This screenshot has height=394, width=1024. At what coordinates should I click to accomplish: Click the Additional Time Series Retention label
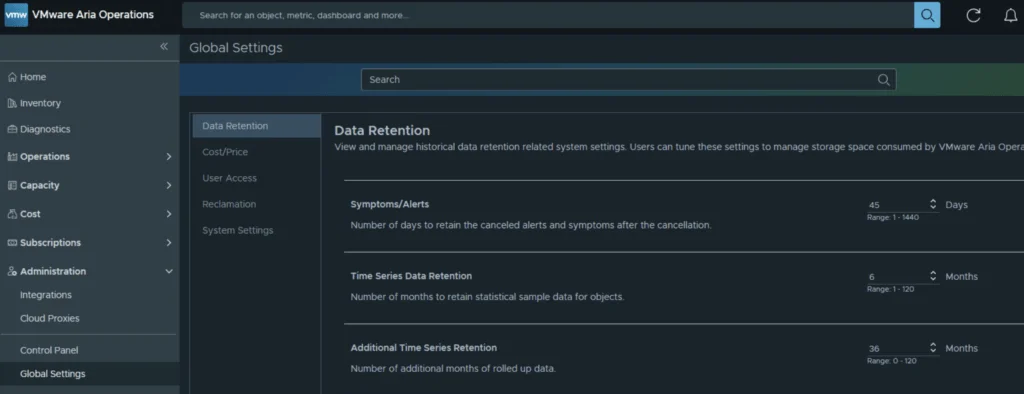[x=424, y=348]
